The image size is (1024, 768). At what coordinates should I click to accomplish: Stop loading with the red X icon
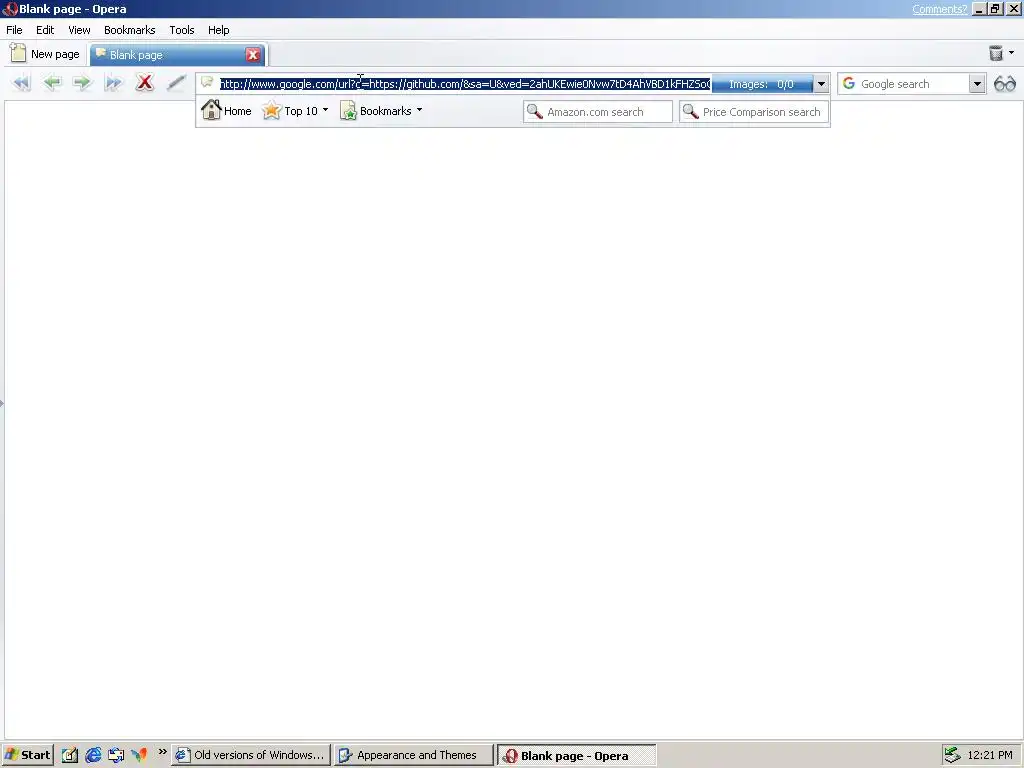coord(144,82)
